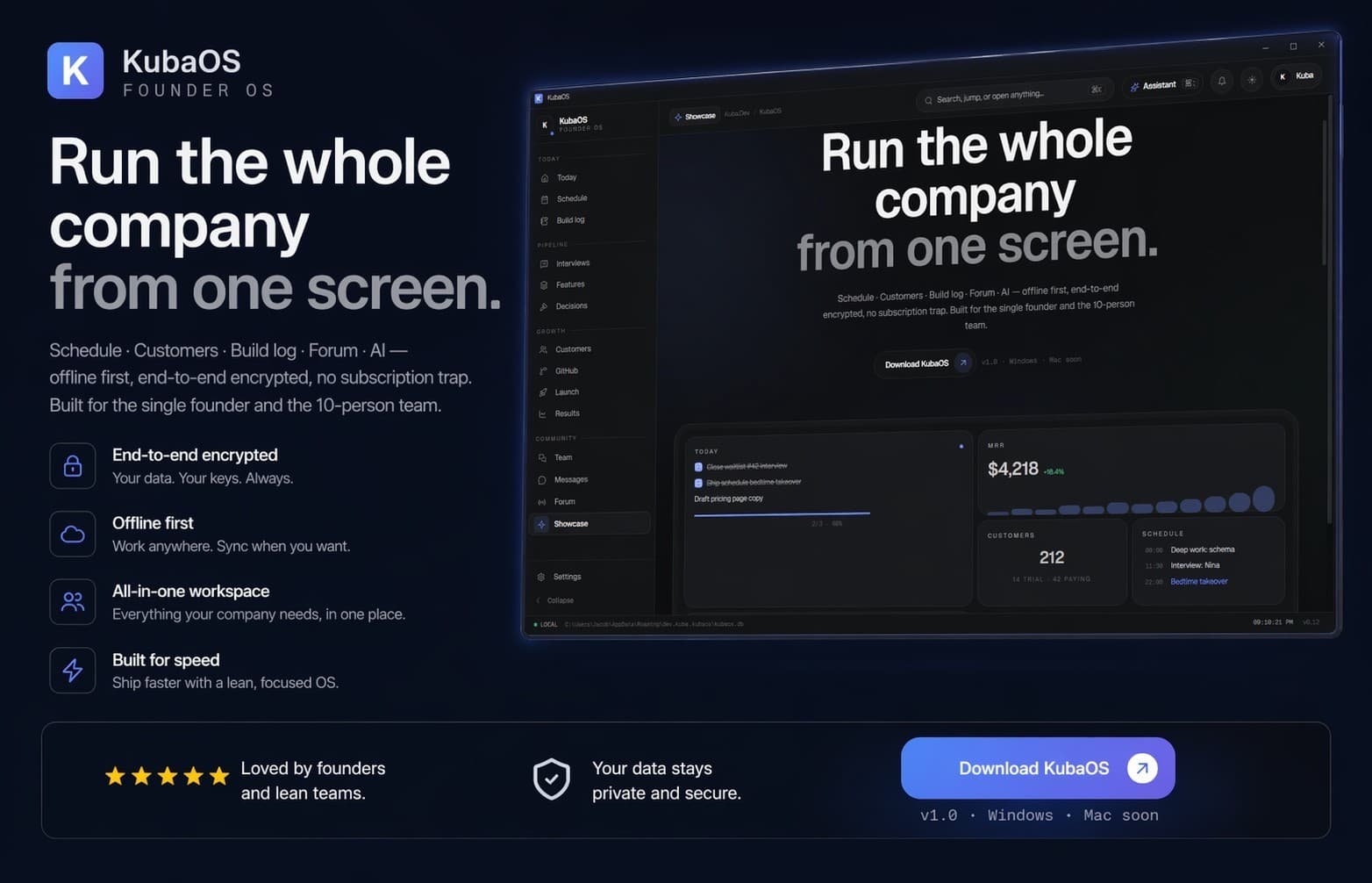Image resolution: width=1372 pixels, height=883 pixels.
Task: Click the Download KubaOS button
Action: coord(1038,768)
